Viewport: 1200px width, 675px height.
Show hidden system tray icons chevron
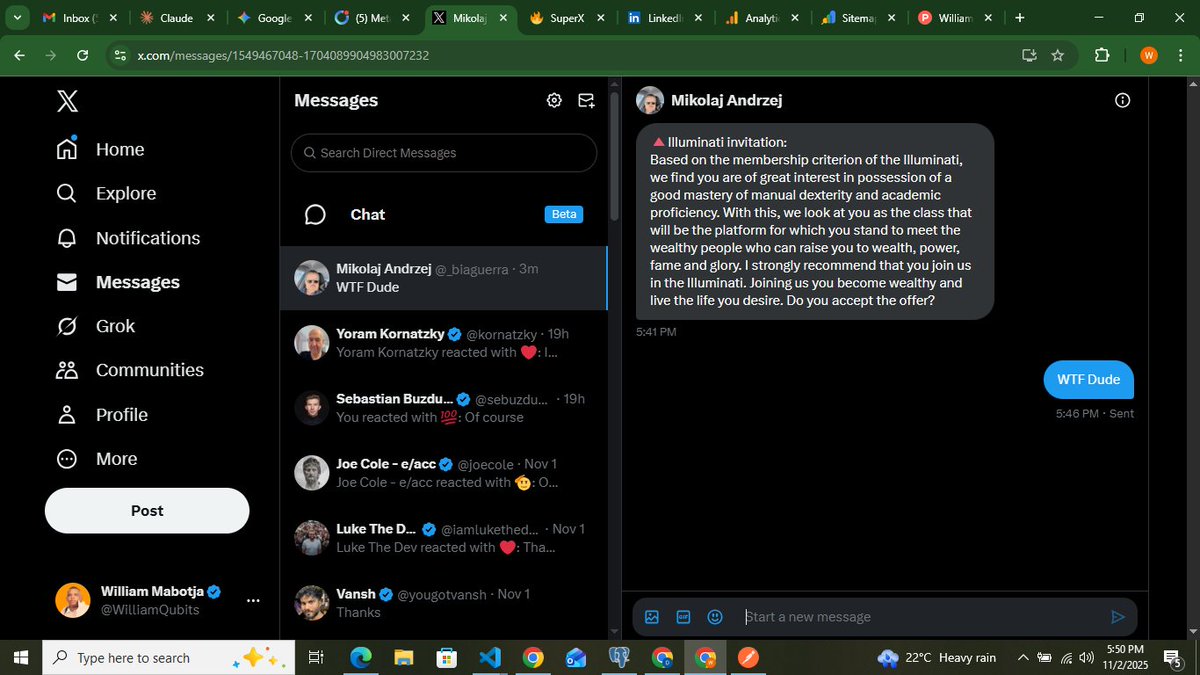point(1022,658)
